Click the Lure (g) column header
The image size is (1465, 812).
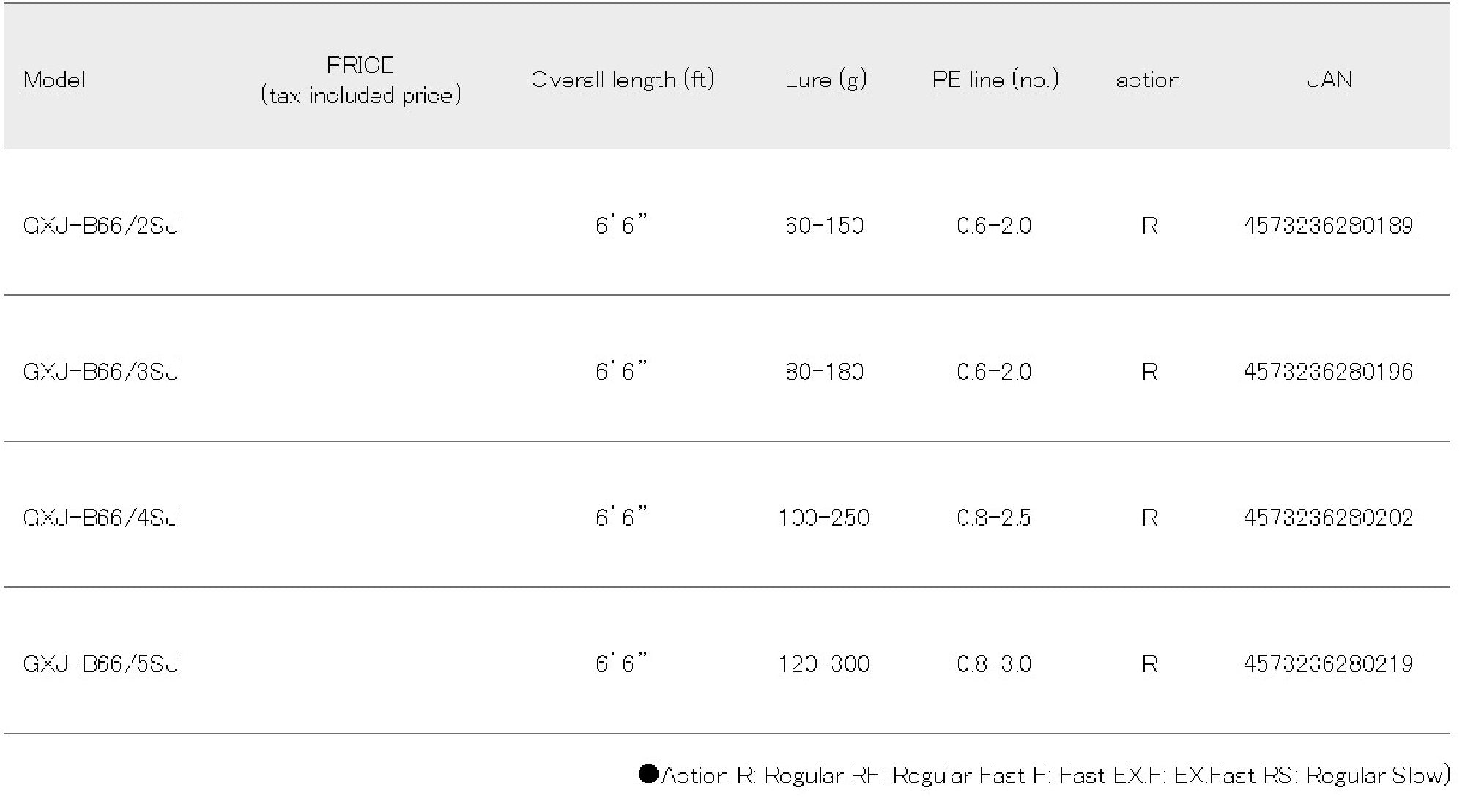coord(826,80)
